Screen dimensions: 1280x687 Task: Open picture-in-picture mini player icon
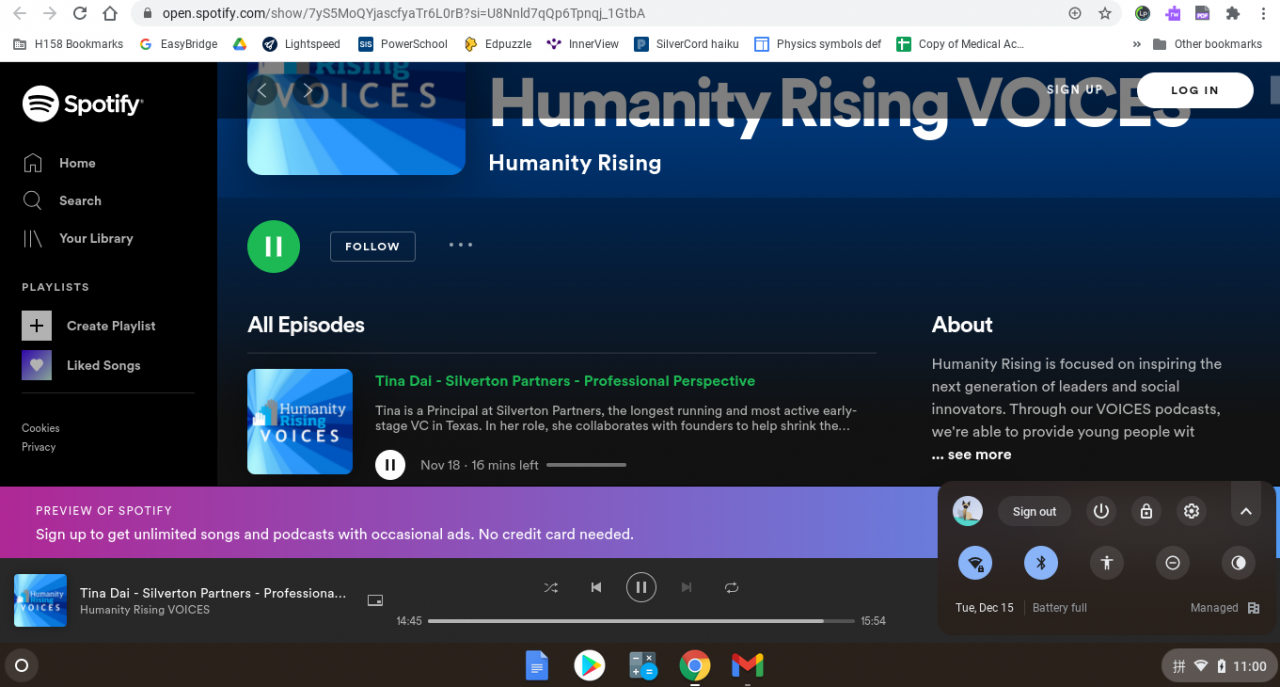coord(375,600)
